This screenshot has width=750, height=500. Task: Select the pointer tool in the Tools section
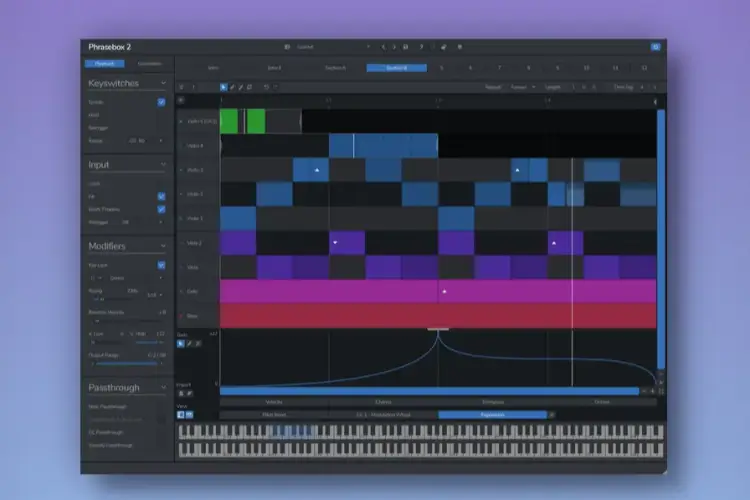[x=181, y=343]
